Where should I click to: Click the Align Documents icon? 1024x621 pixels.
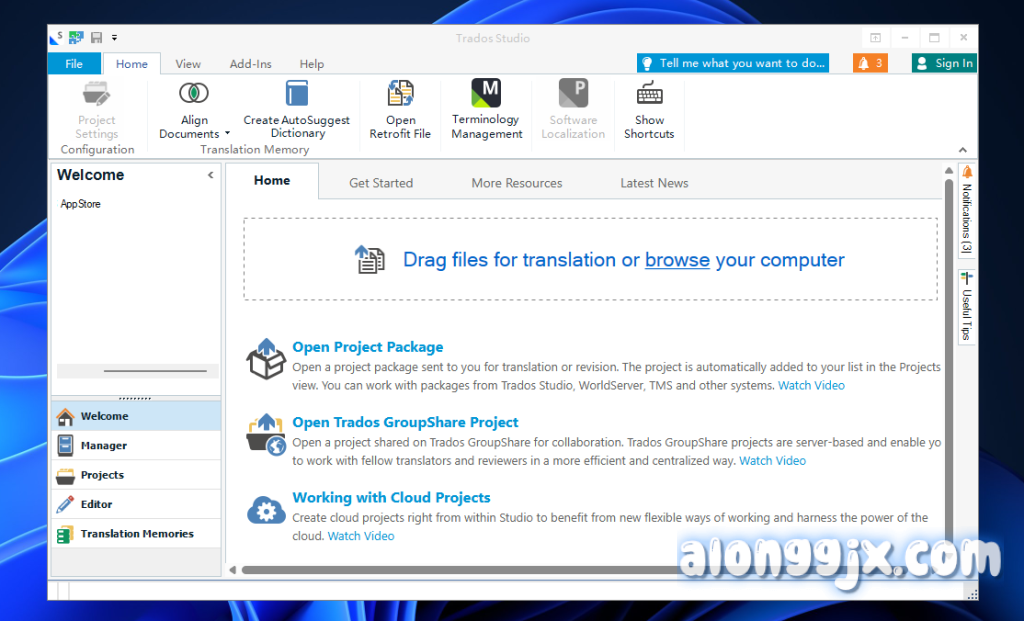tap(194, 94)
